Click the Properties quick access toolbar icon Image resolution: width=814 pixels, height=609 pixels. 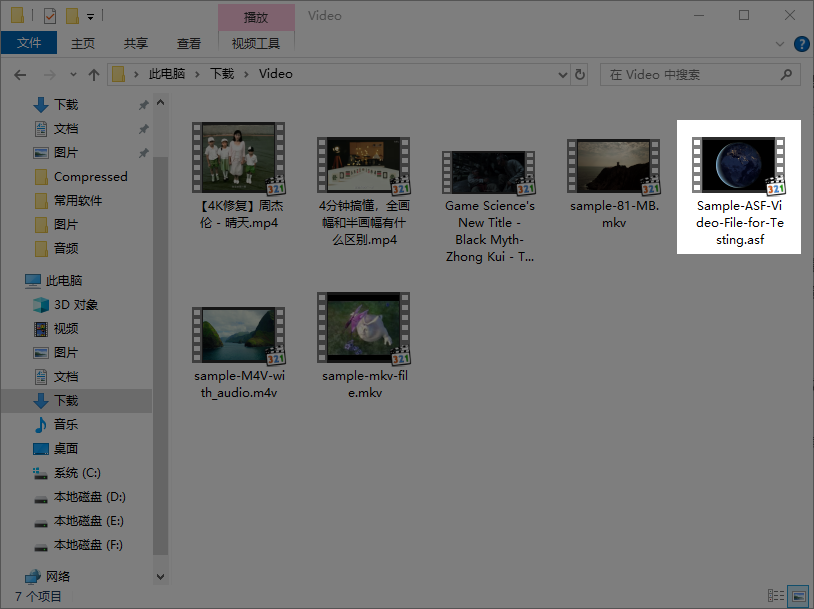(49, 16)
